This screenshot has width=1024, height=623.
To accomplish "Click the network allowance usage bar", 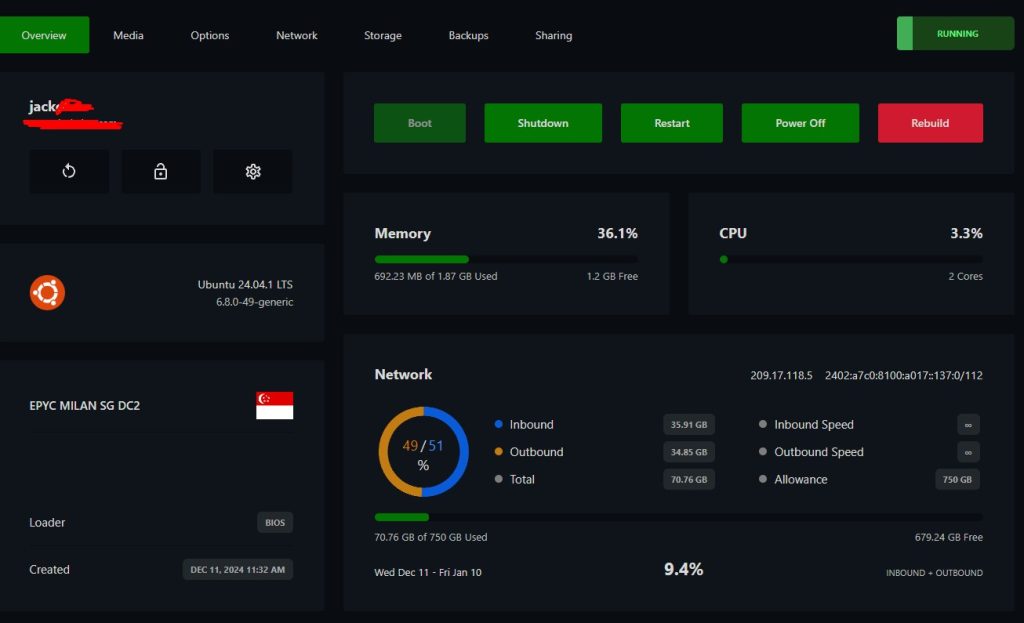I will [x=678, y=517].
